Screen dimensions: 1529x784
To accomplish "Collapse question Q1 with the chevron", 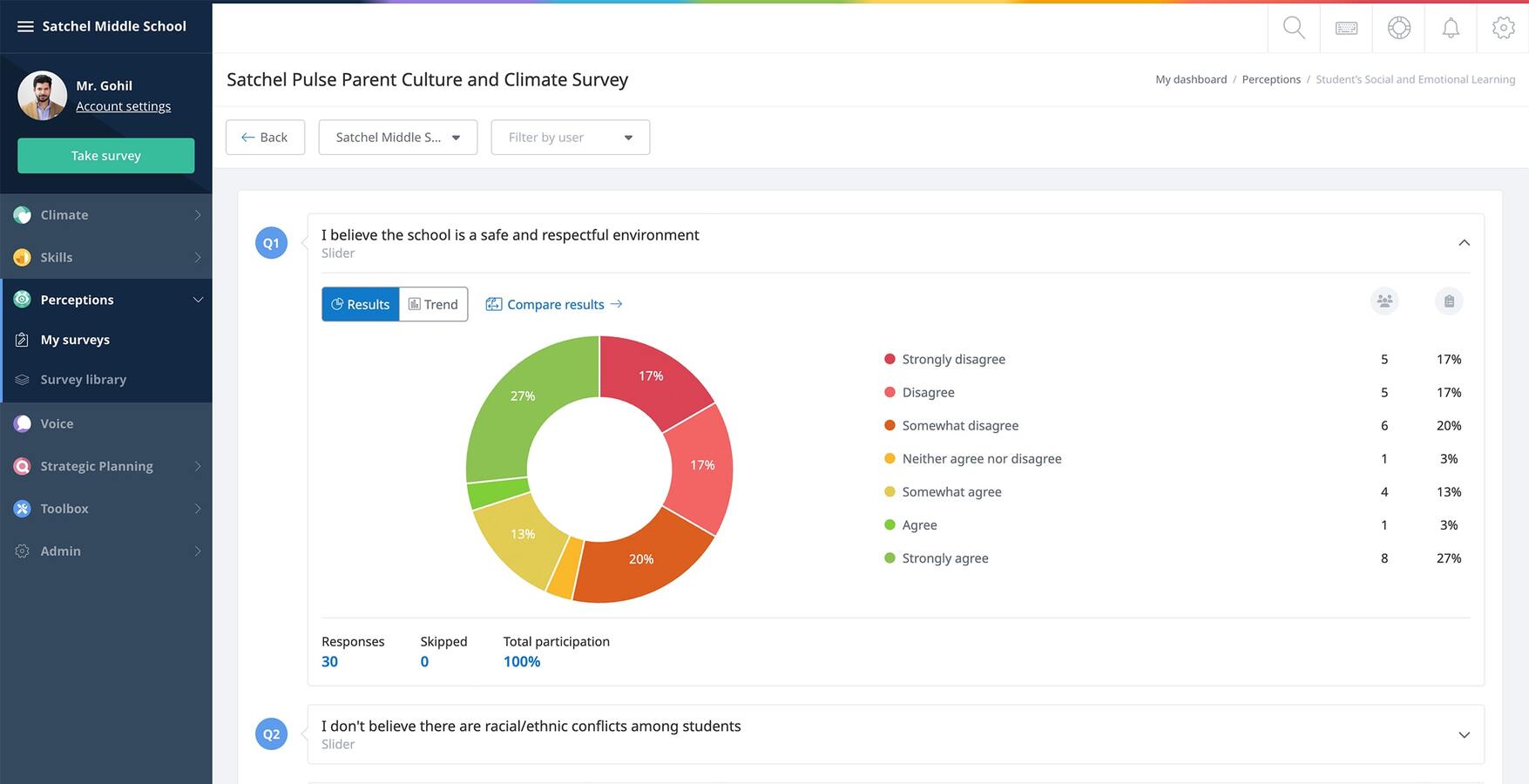I will 1465,243.
